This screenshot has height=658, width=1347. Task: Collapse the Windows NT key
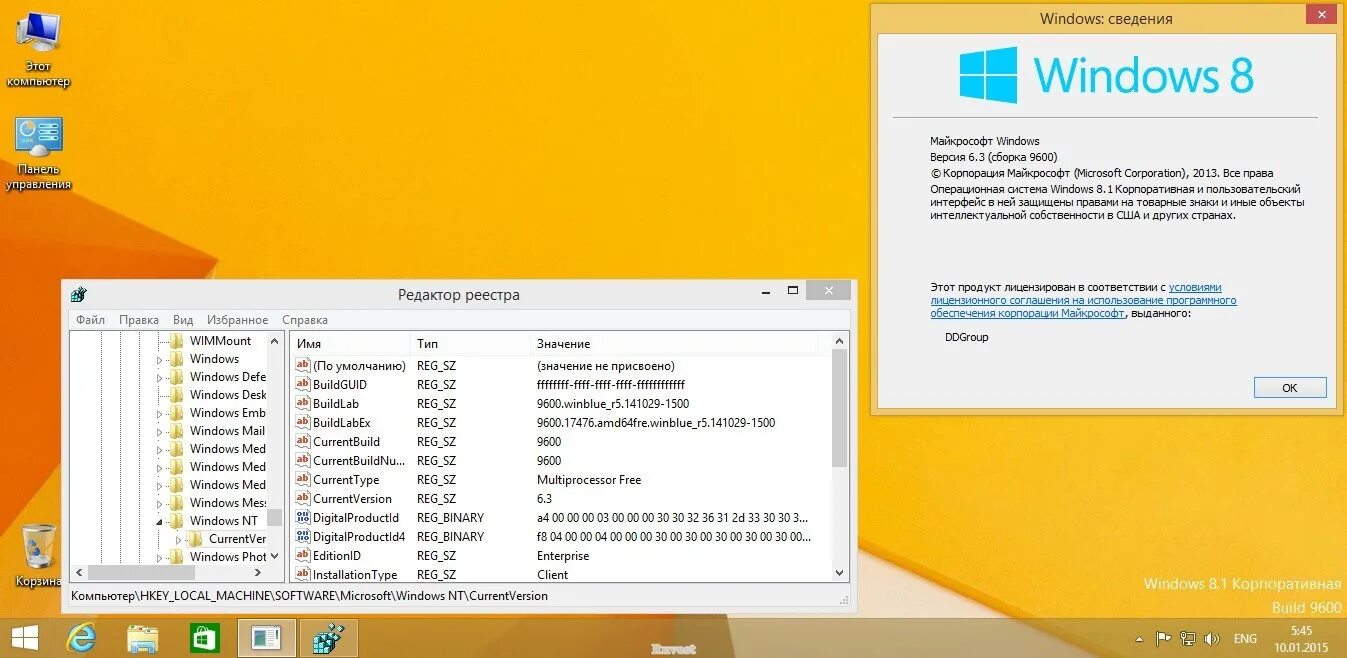(x=160, y=520)
